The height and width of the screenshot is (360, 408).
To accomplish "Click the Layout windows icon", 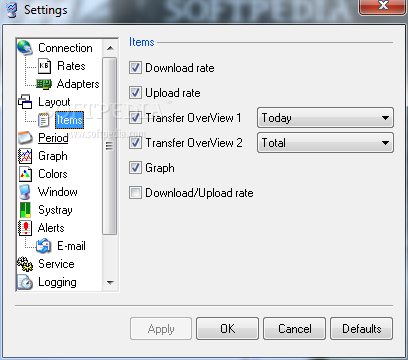I will coord(25,102).
